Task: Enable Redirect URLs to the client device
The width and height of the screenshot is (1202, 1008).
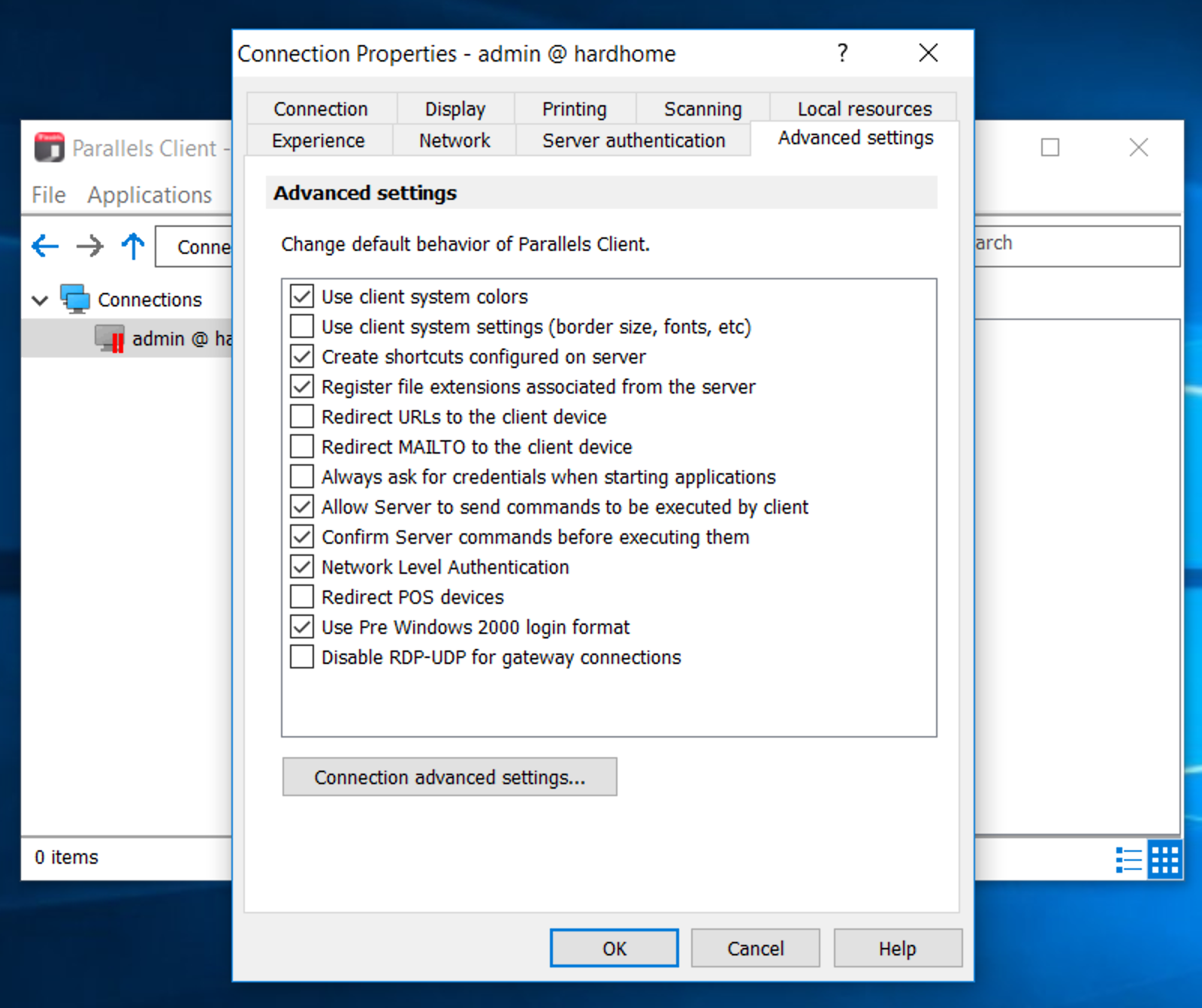Action: tap(302, 417)
